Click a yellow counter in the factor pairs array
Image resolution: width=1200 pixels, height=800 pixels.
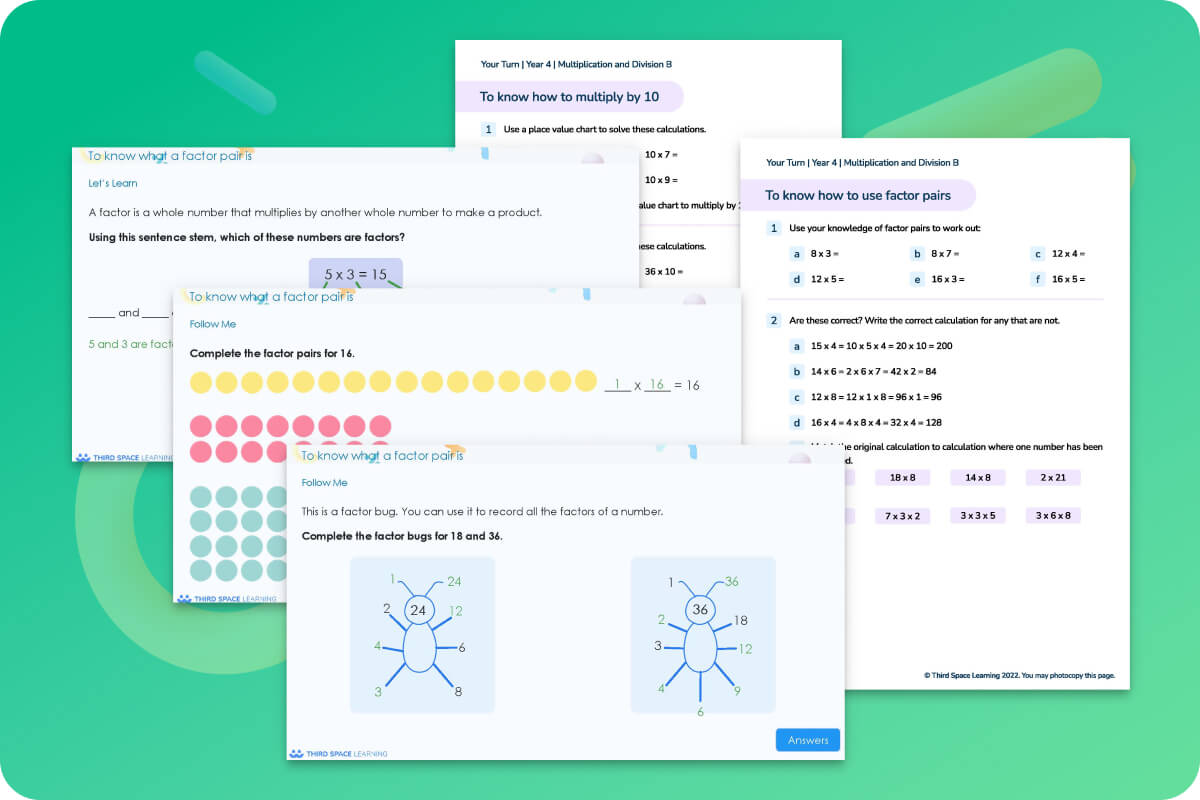300,381
